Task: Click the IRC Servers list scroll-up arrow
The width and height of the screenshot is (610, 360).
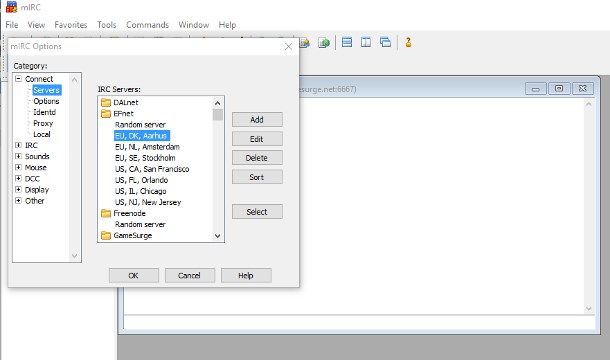Action: point(217,103)
